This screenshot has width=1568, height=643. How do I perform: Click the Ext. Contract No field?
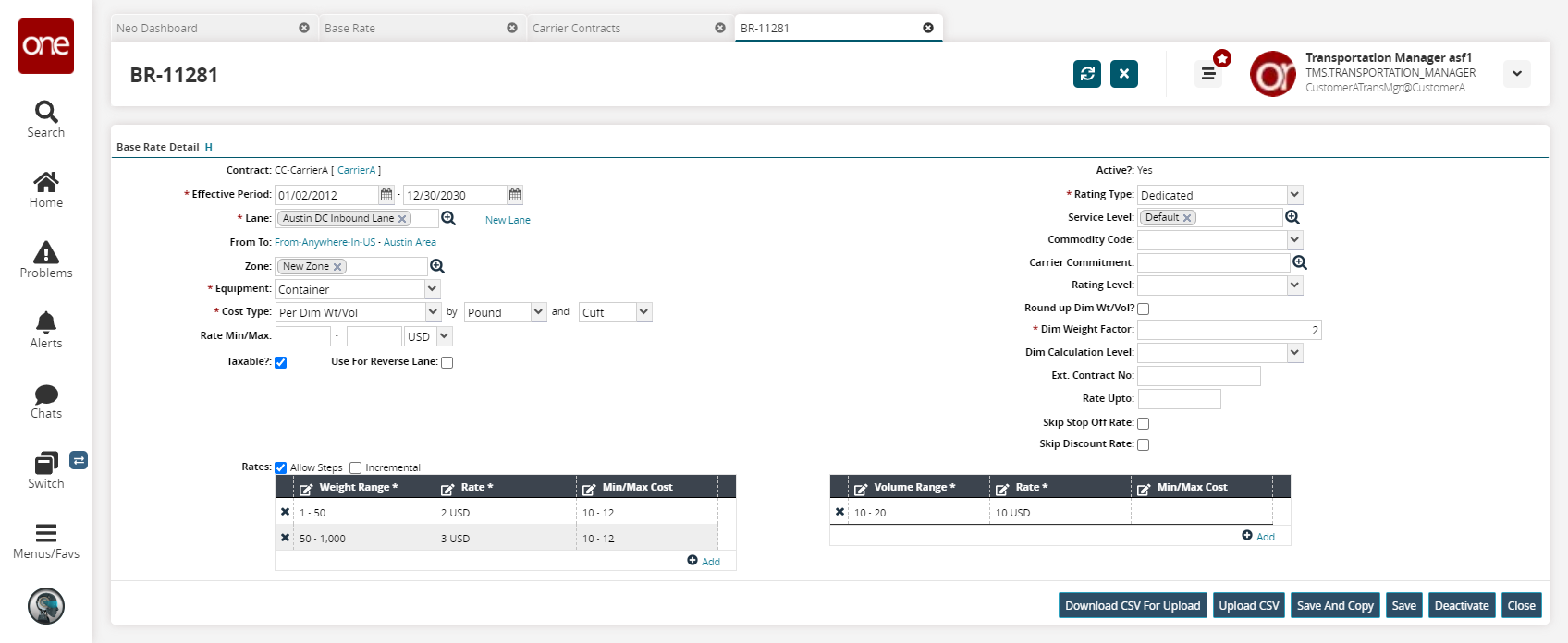tap(1198, 376)
